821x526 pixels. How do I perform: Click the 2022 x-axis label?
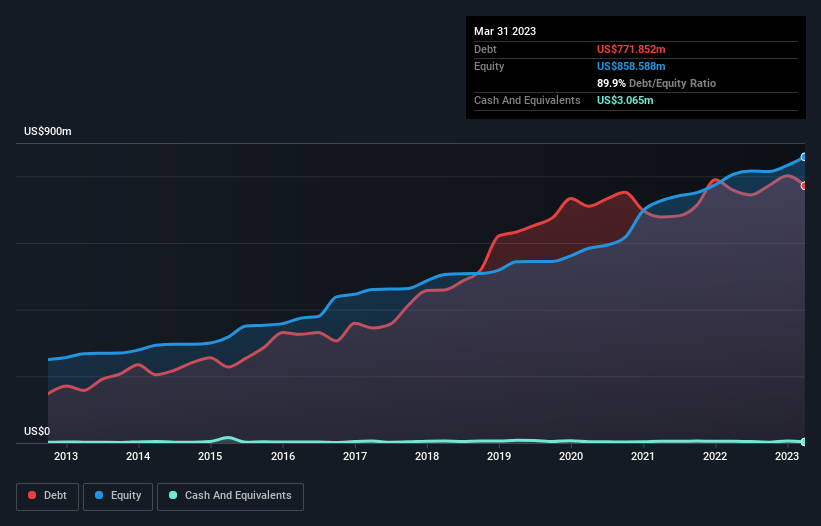[x=715, y=456]
